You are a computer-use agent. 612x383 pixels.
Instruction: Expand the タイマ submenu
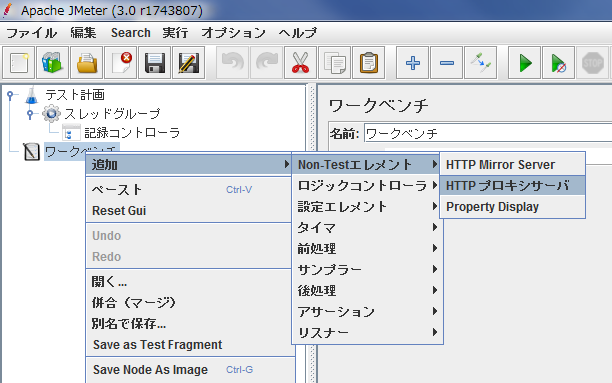coord(367,228)
